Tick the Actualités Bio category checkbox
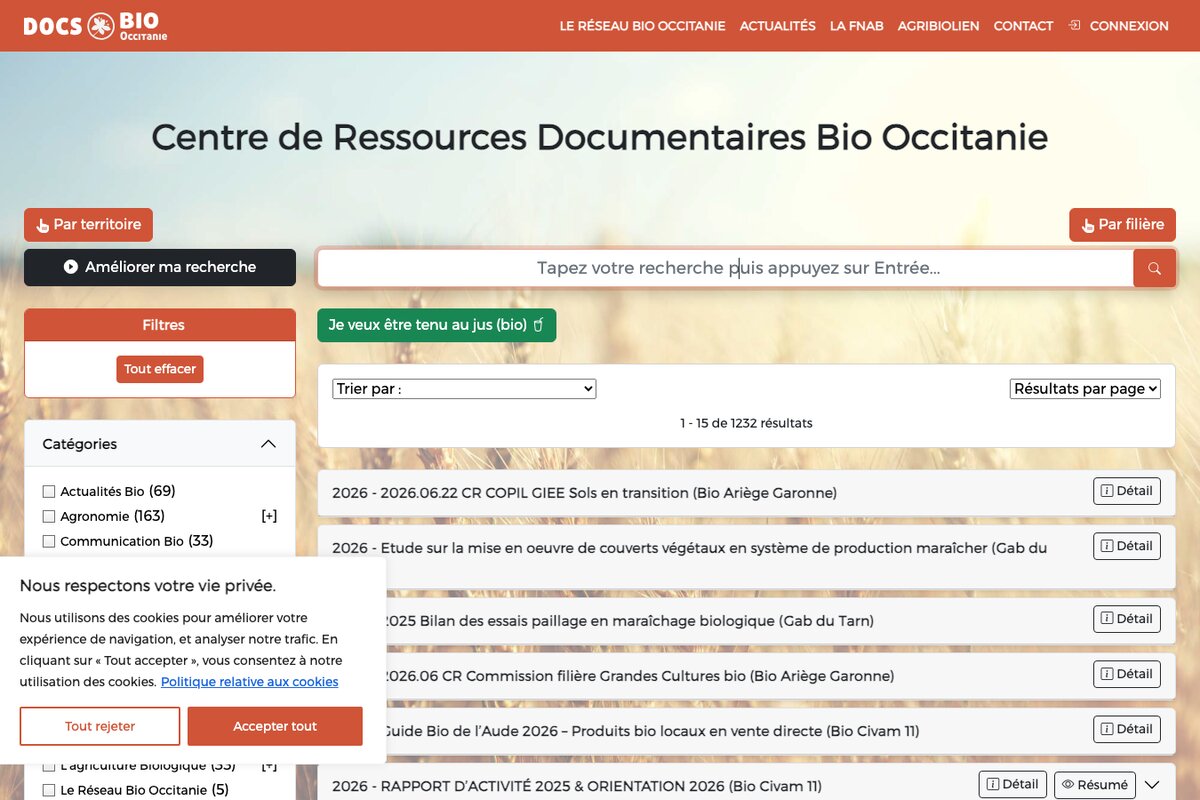Viewport: 1200px width, 800px height. [x=49, y=491]
